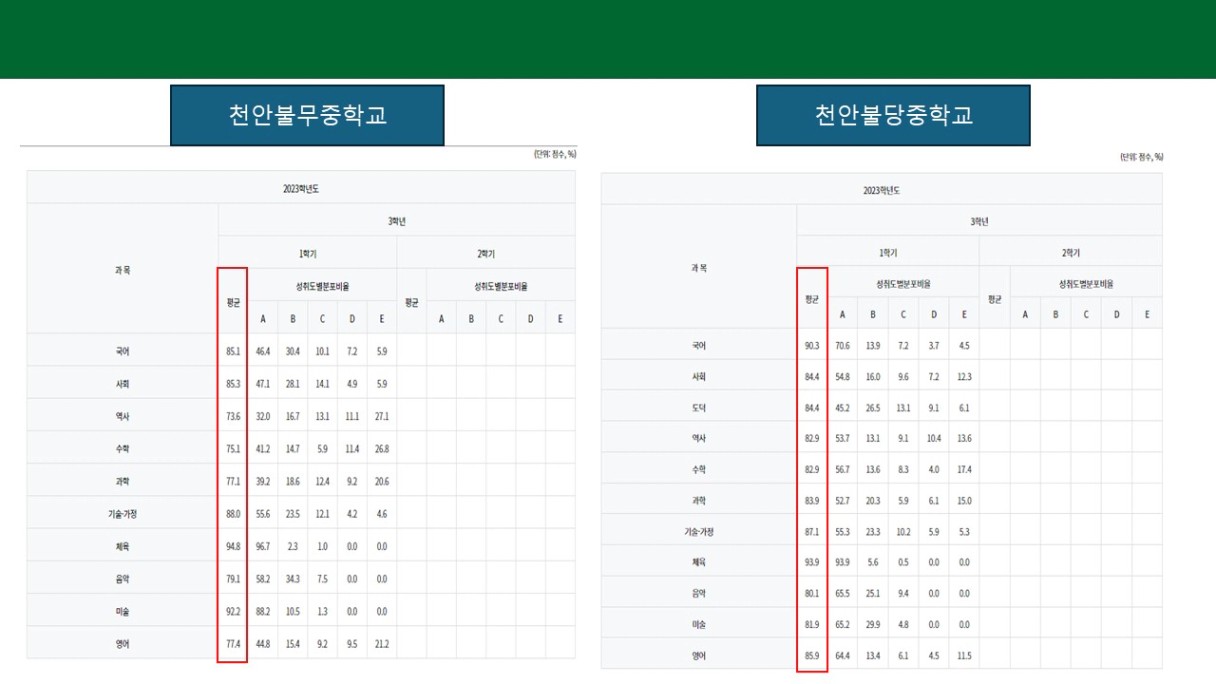The width and height of the screenshot is (1216, 684).
Task: Select 기술·가정 average 88.0 in 천안불무중학교 table
Action: coord(233,514)
